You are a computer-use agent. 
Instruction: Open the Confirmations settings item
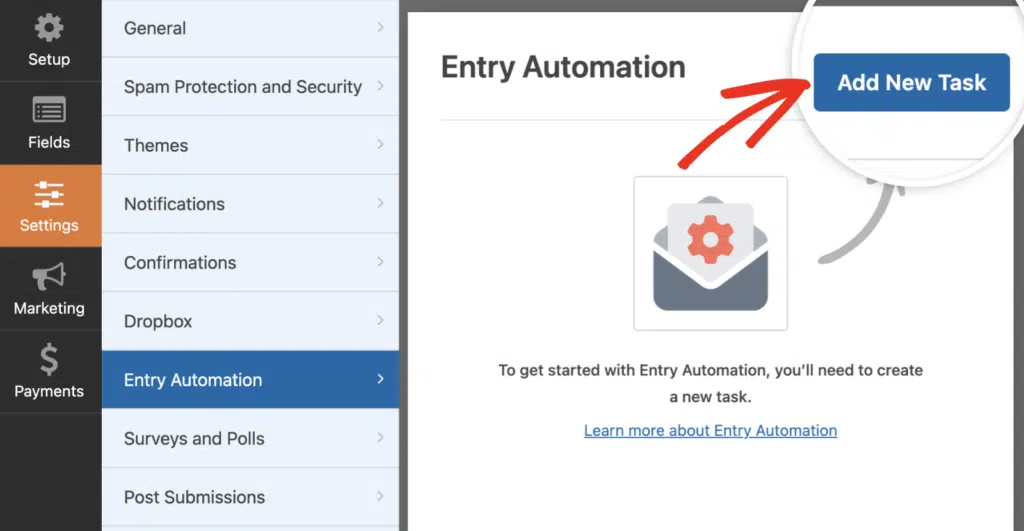(250, 263)
